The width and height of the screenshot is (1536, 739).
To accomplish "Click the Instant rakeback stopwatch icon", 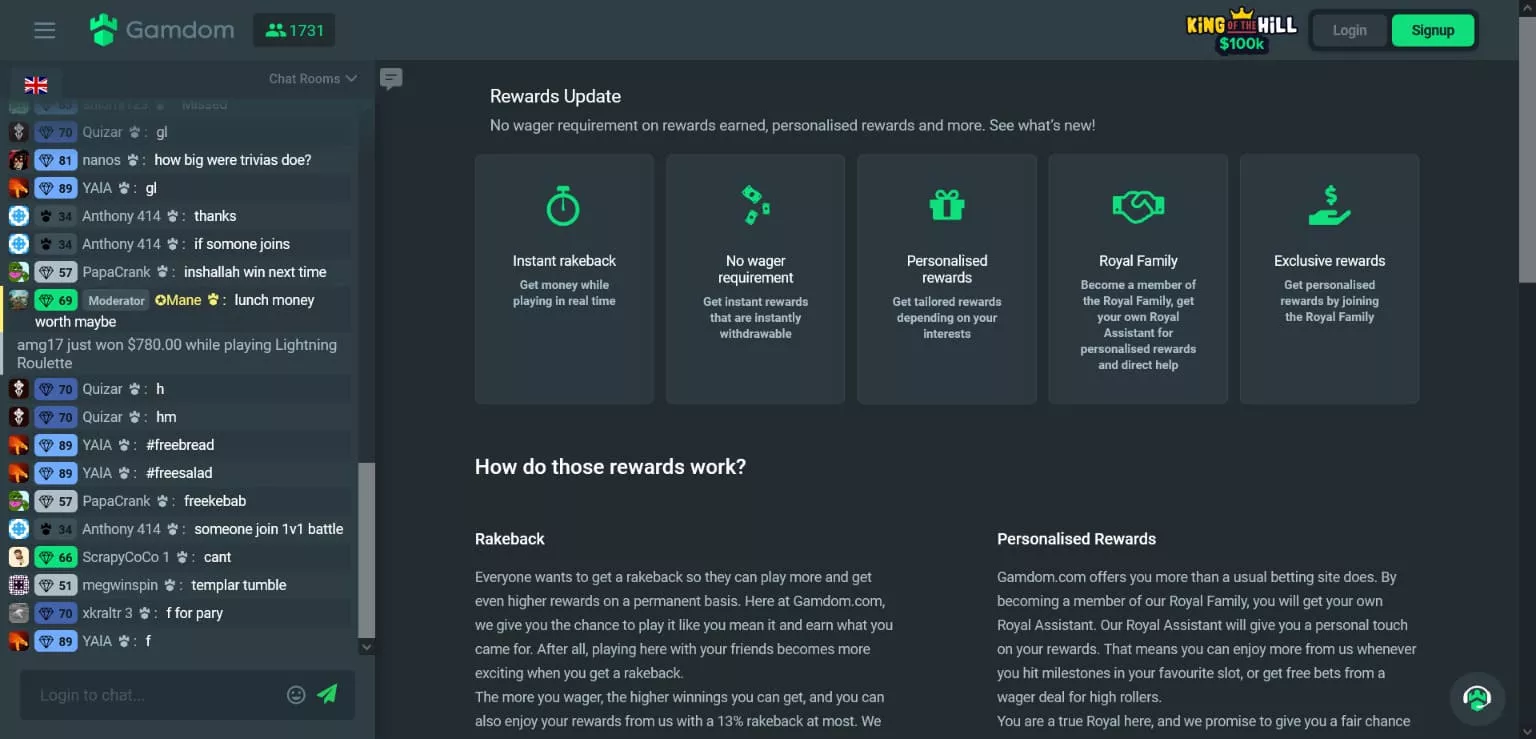I will tap(563, 206).
